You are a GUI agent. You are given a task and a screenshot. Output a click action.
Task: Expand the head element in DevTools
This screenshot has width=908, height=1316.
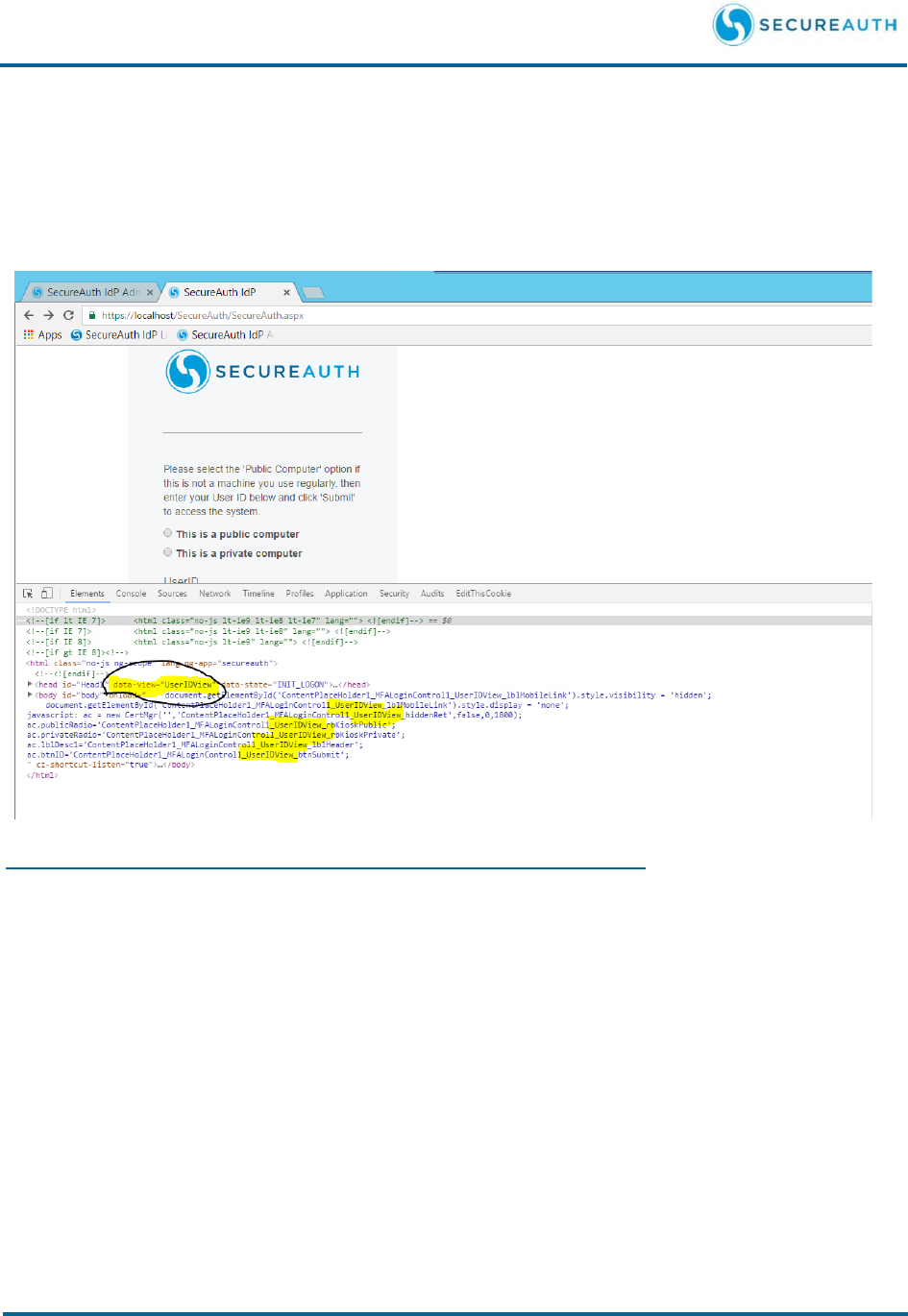30,685
